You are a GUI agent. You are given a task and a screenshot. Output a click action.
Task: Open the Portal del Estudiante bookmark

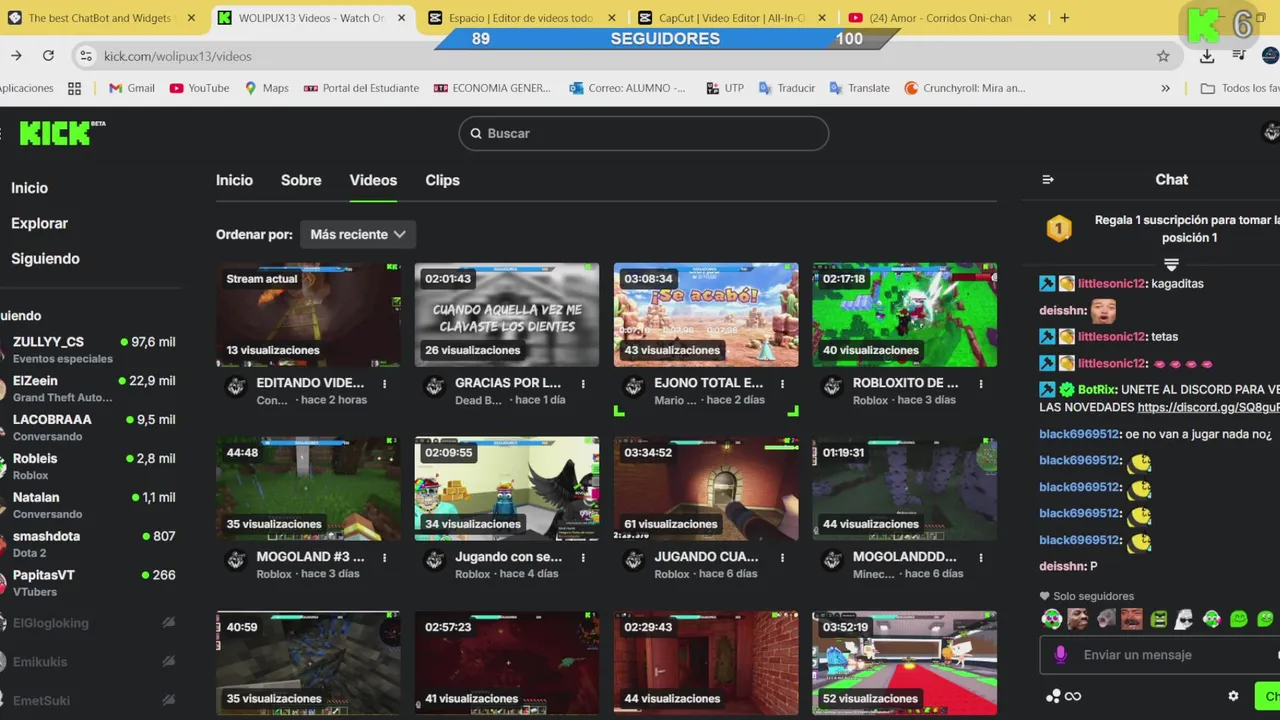point(361,88)
